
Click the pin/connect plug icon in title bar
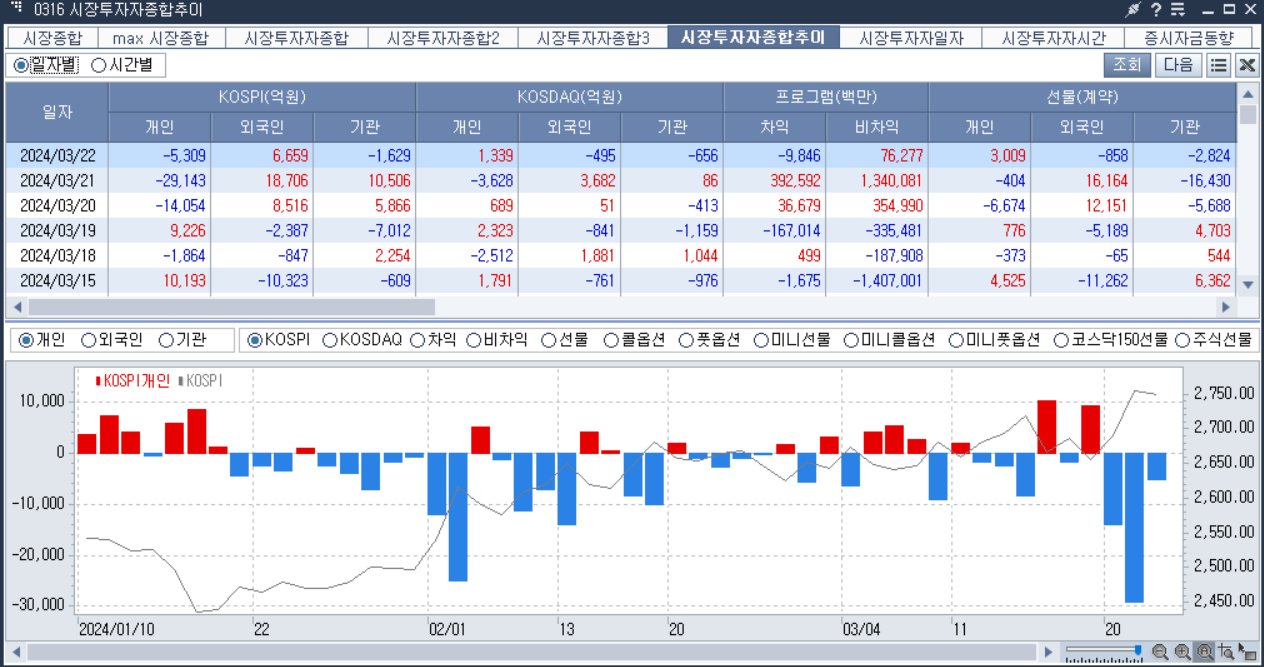pos(1133,10)
